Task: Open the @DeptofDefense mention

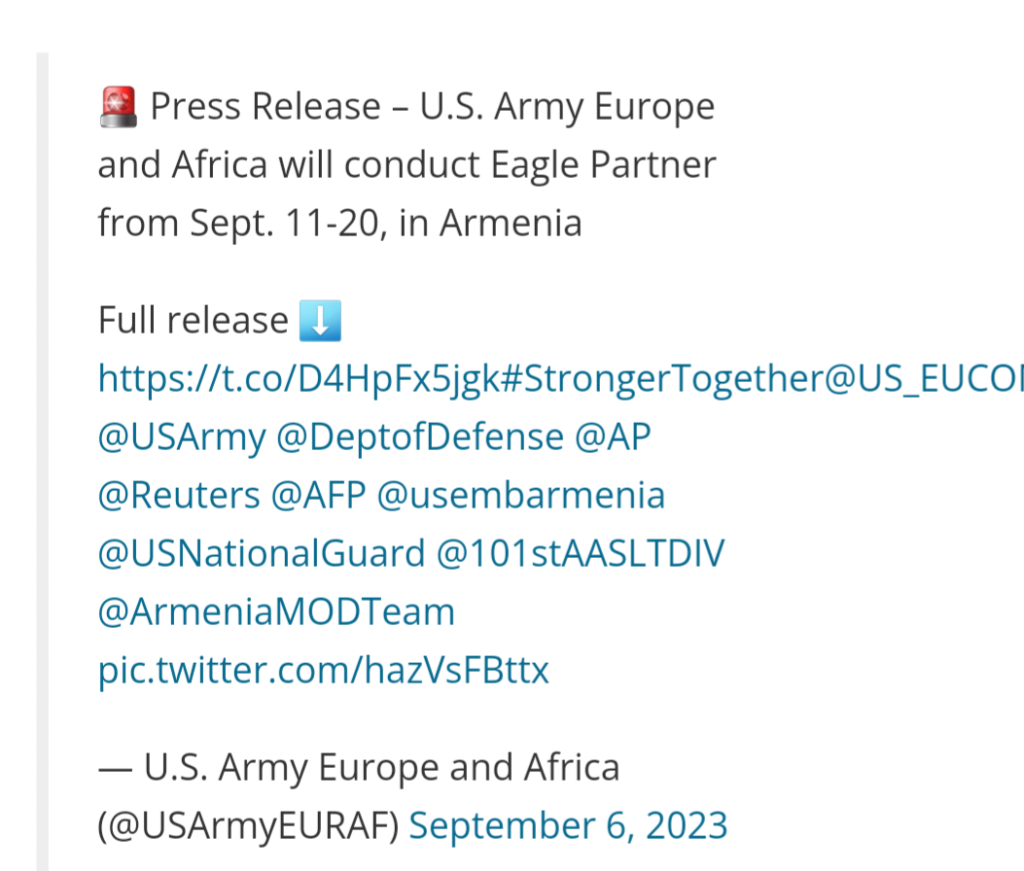Action: (x=420, y=437)
